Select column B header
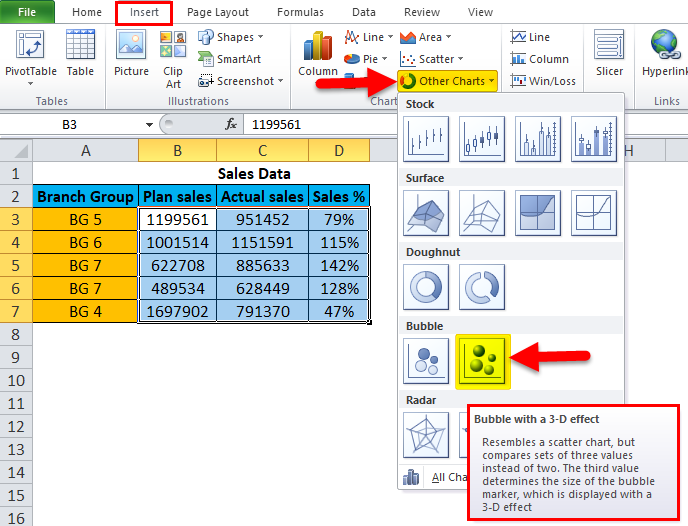The height and width of the screenshot is (526, 688). [x=177, y=150]
